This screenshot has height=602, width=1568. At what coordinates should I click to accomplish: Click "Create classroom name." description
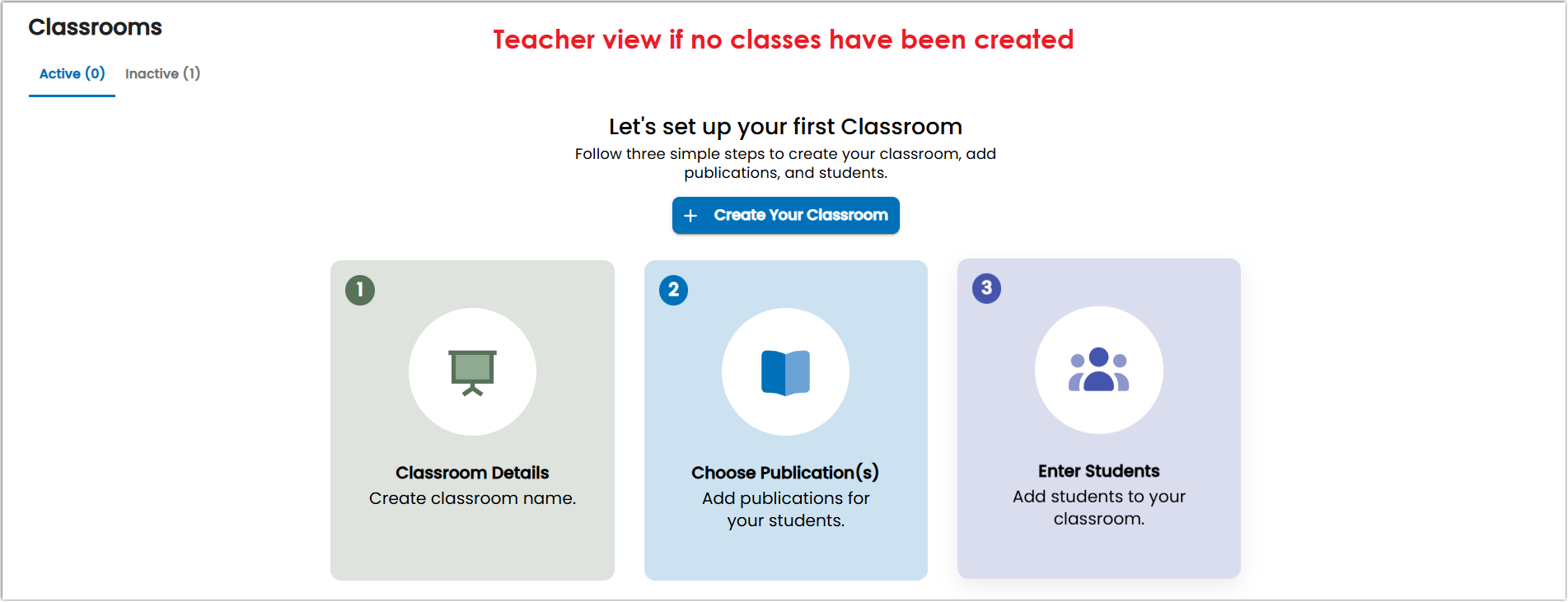point(472,498)
